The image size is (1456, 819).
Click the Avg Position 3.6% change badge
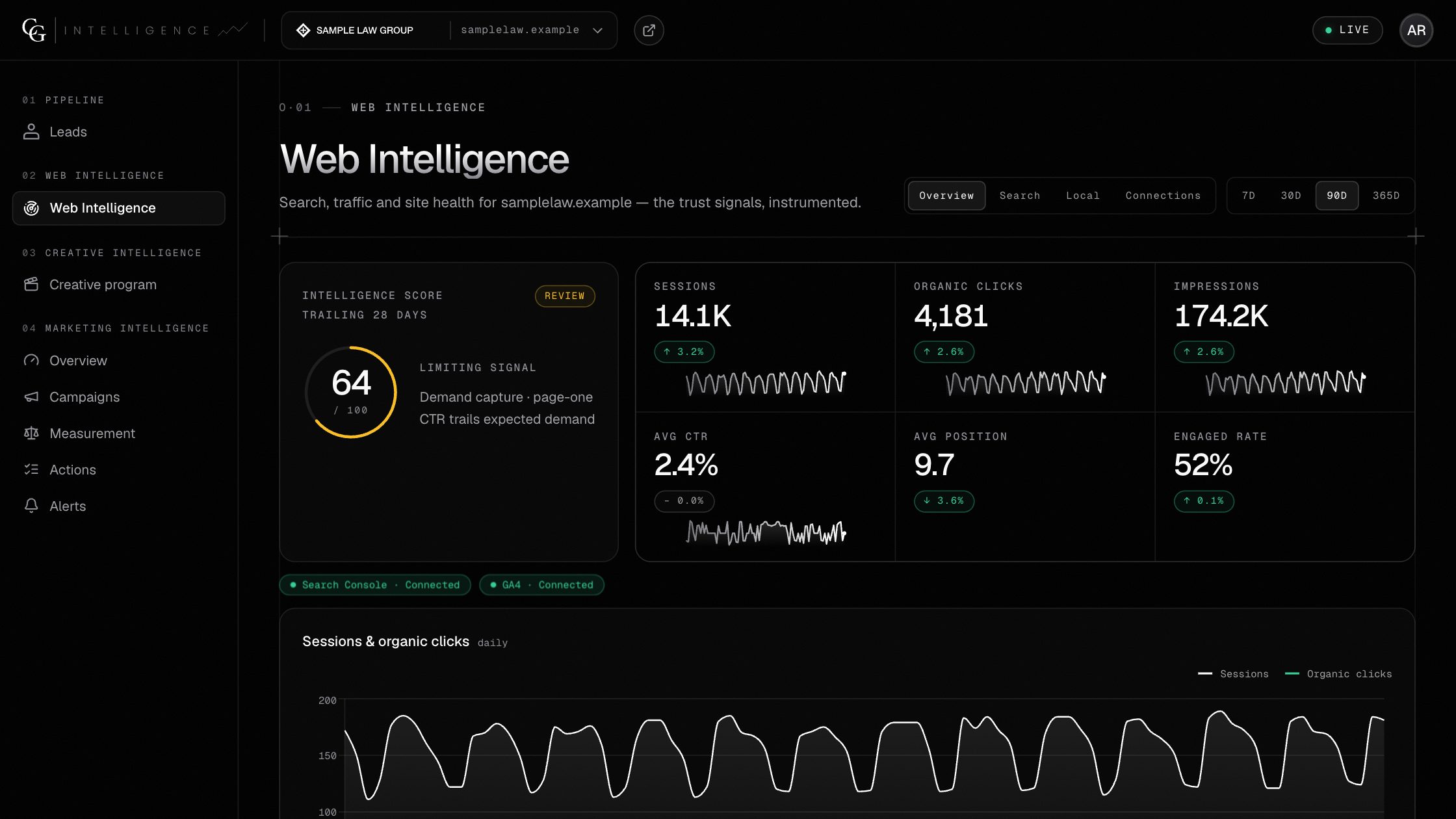click(x=944, y=501)
